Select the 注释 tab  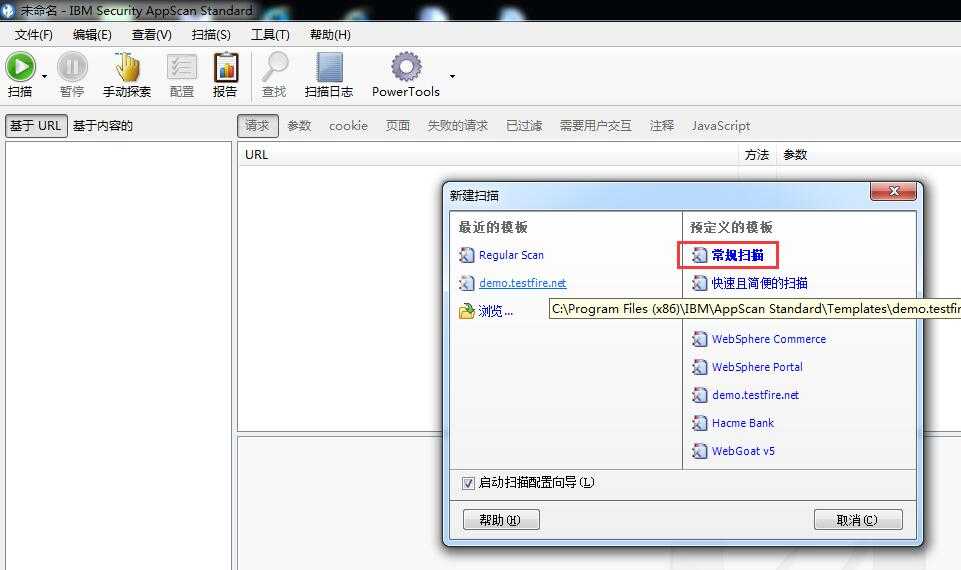(x=662, y=126)
